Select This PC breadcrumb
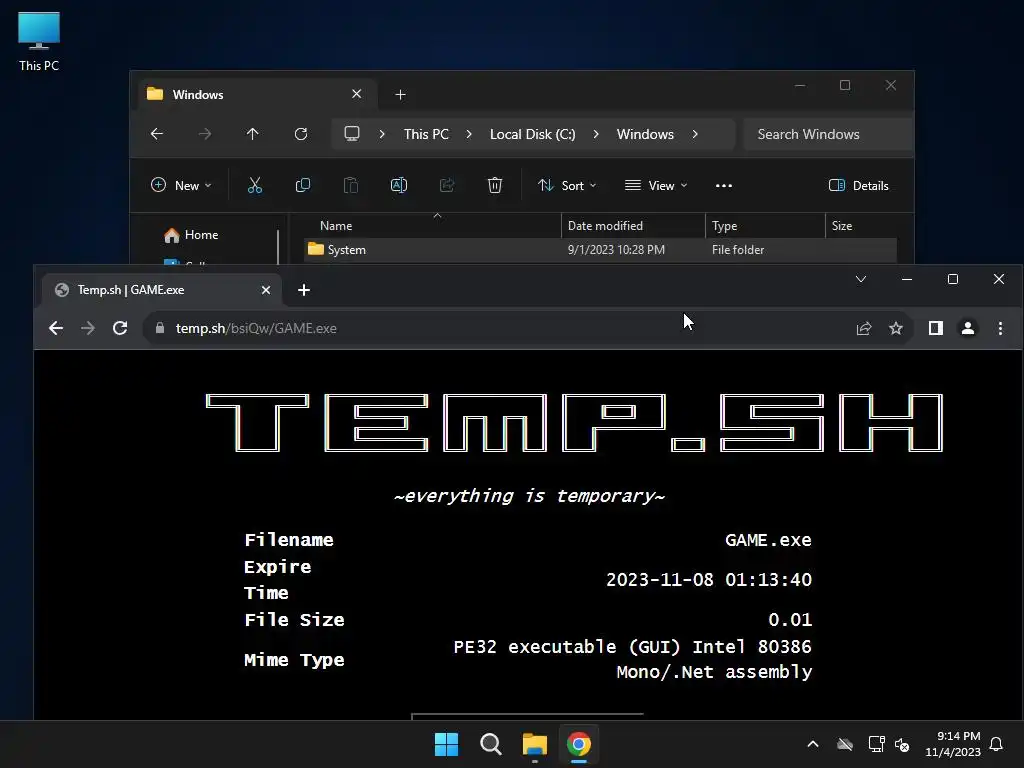Screen dimensions: 1024x768 [x=426, y=134]
